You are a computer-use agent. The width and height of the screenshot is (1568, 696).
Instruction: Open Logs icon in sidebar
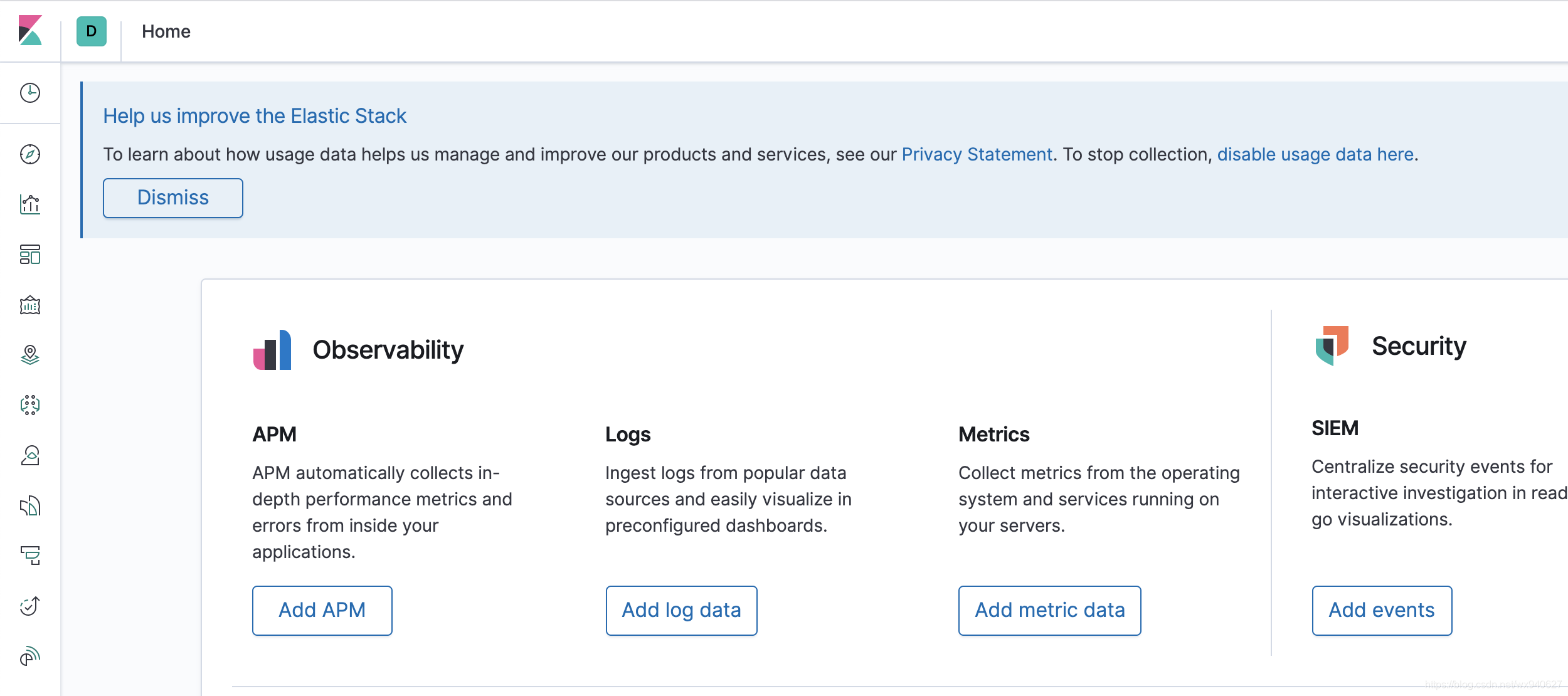(30, 506)
